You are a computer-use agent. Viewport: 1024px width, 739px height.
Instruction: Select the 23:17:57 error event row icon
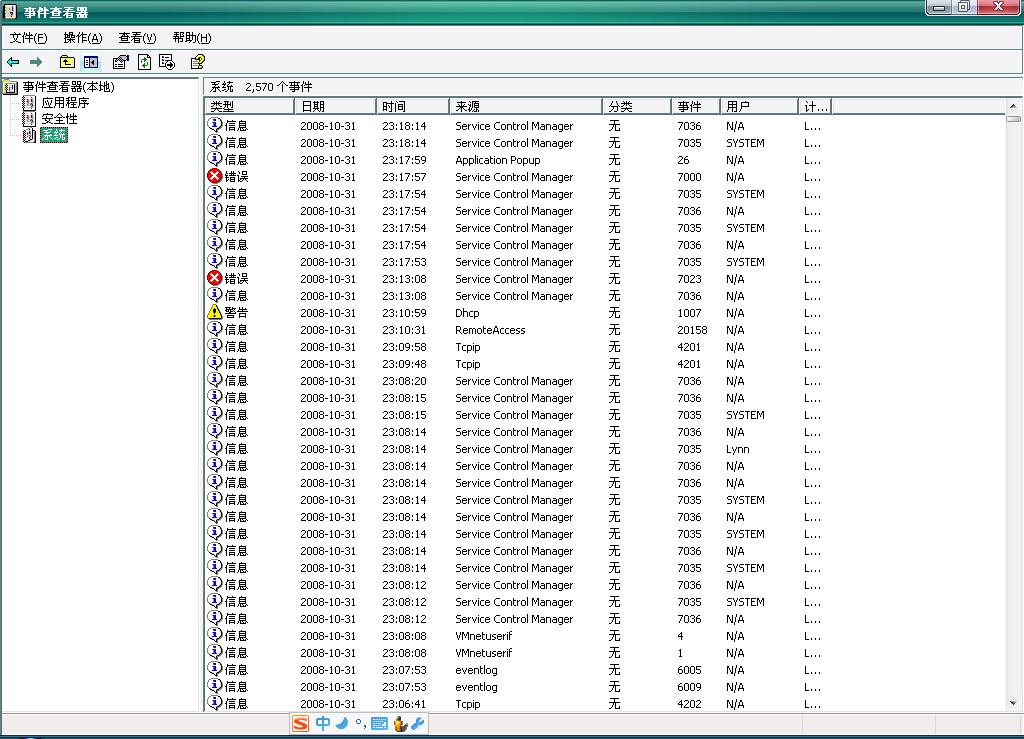[215, 177]
